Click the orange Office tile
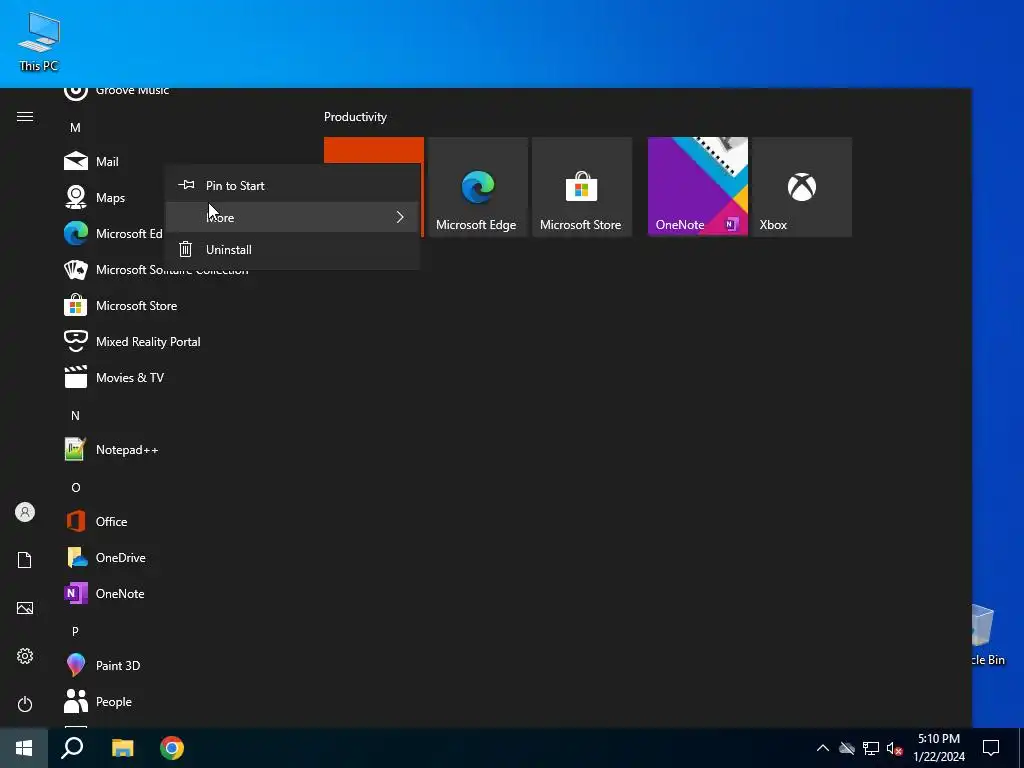 [x=374, y=150]
